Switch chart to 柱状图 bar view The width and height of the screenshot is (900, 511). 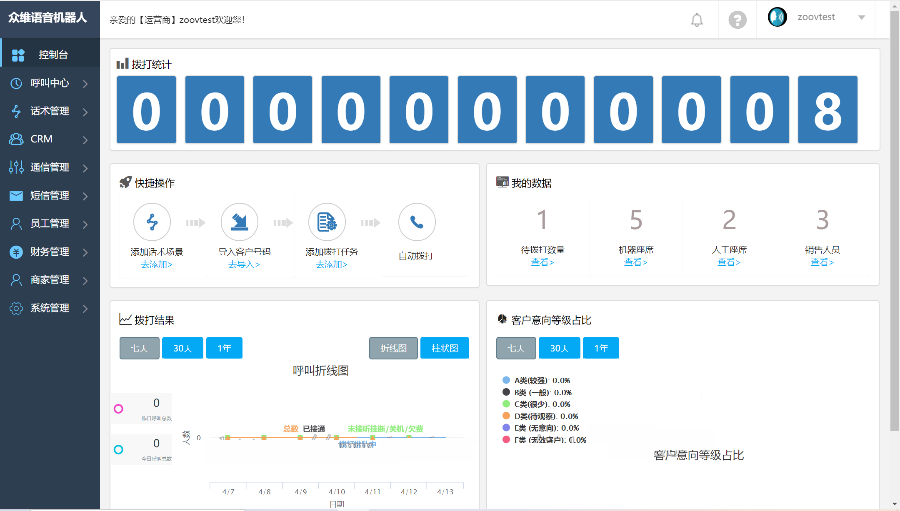tap(444, 348)
